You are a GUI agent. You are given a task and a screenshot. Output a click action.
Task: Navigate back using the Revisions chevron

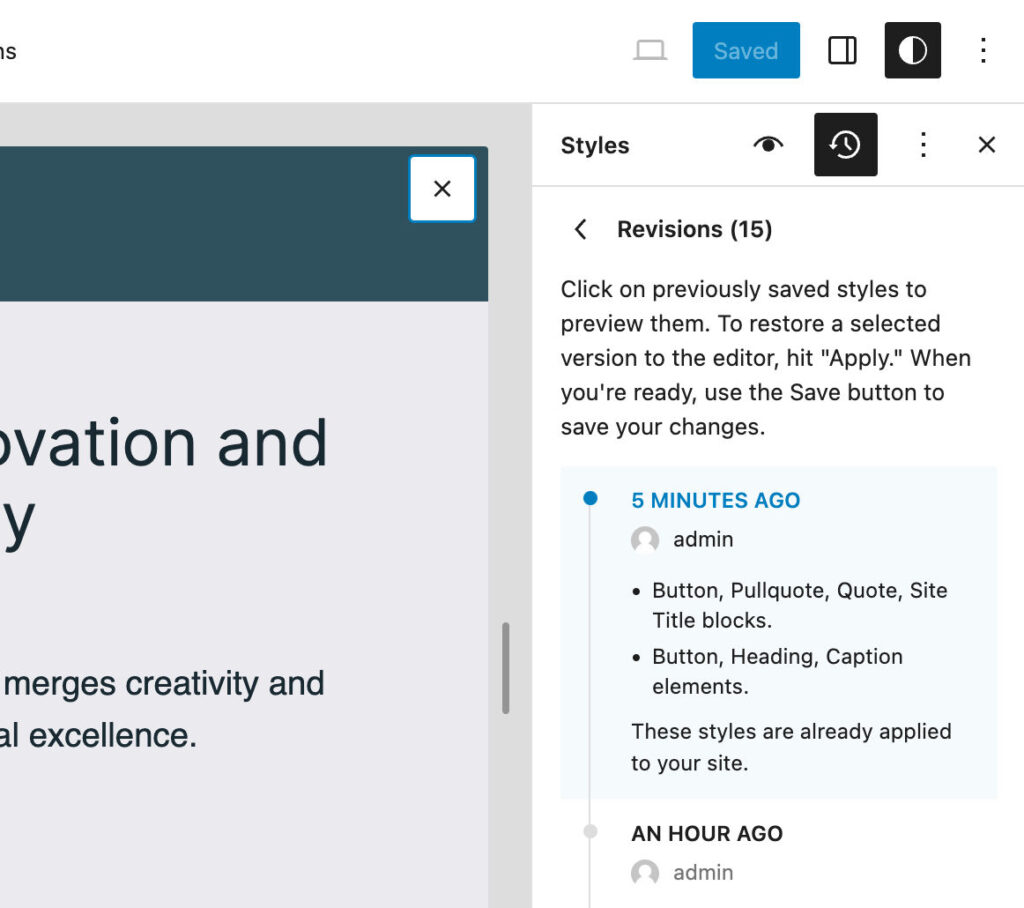[x=580, y=229]
